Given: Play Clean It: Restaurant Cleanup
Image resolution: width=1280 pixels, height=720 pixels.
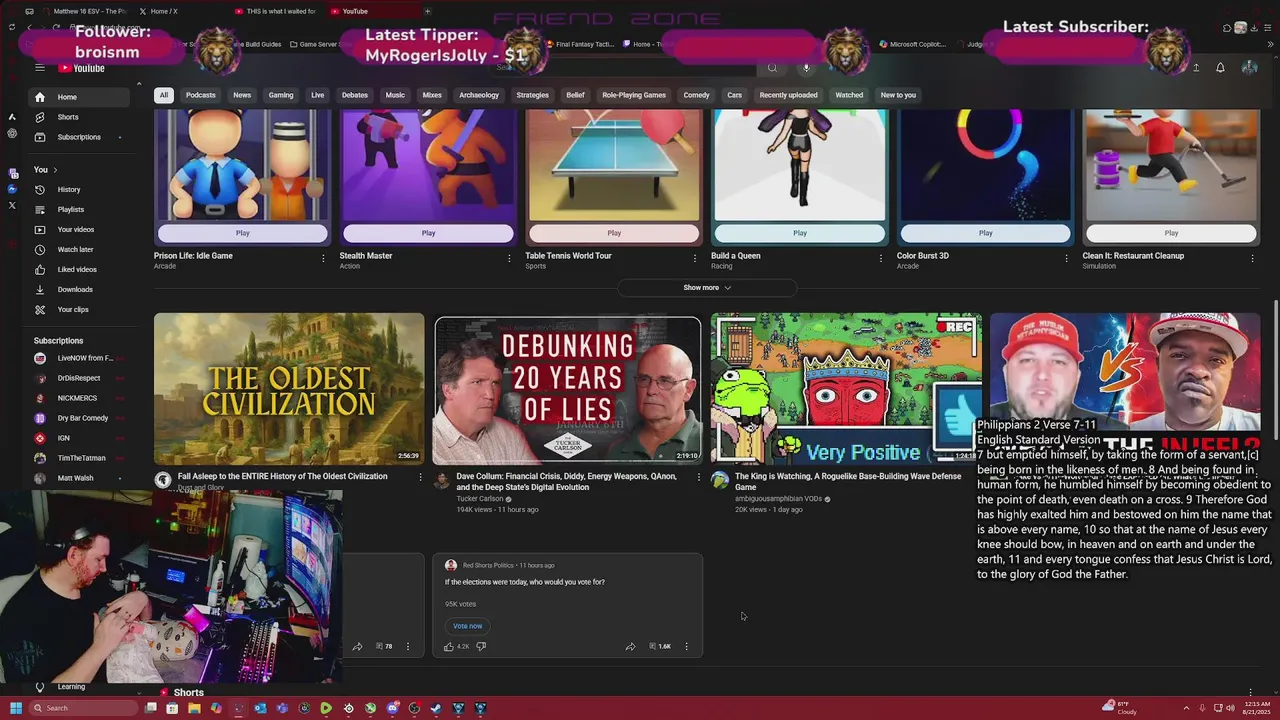Looking at the screenshot, I should point(1171,233).
